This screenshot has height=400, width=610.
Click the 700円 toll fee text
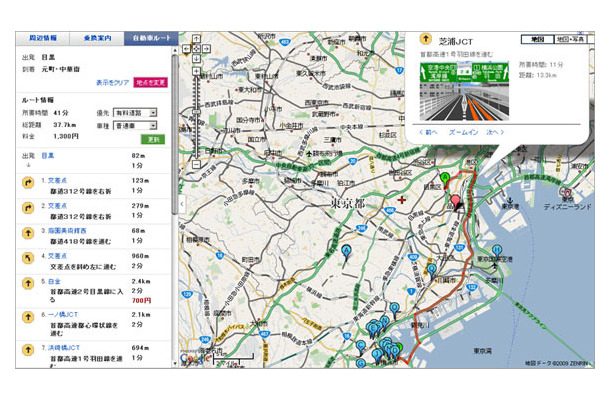pos(141,300)
